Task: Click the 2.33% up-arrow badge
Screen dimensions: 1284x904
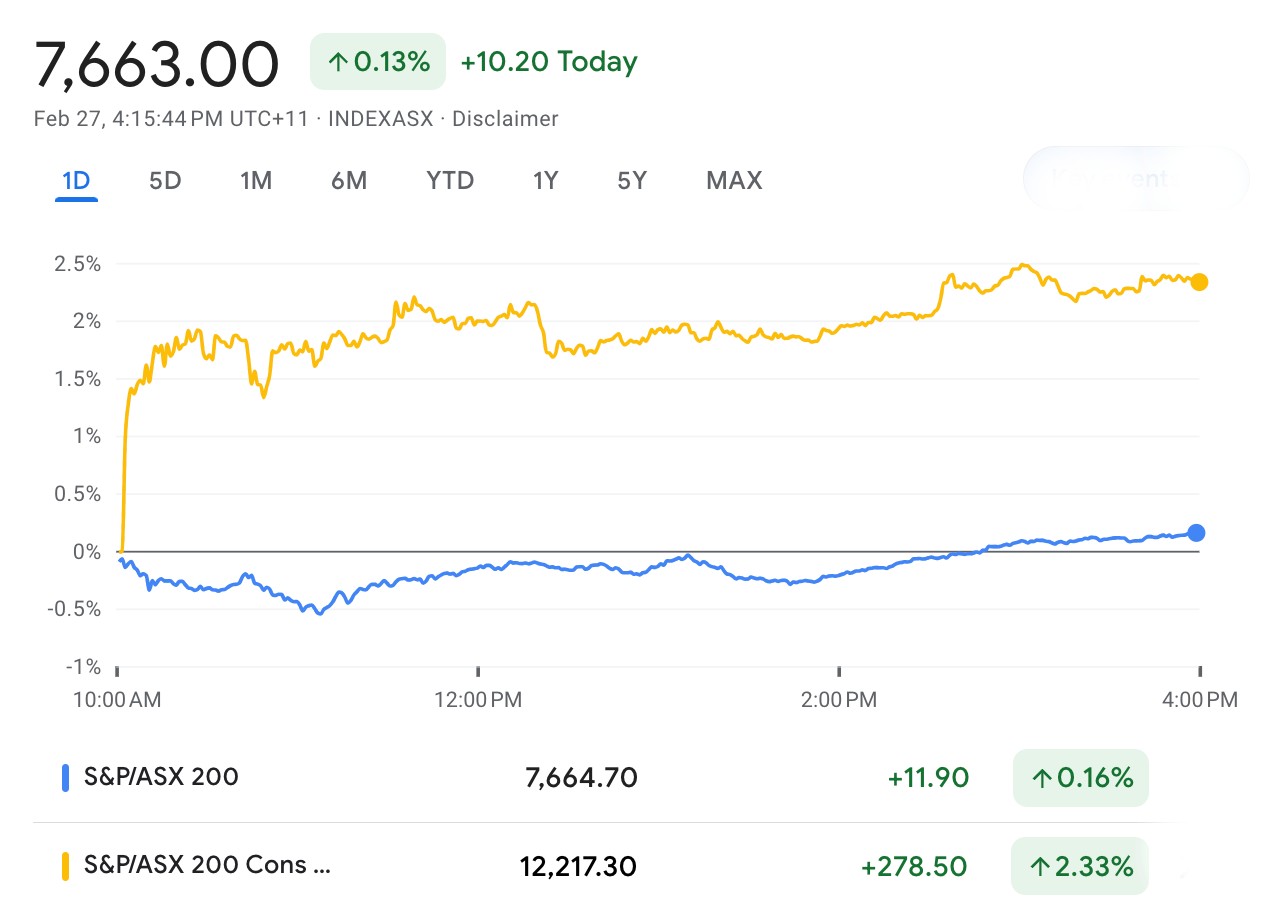Action: point(1080,866)
